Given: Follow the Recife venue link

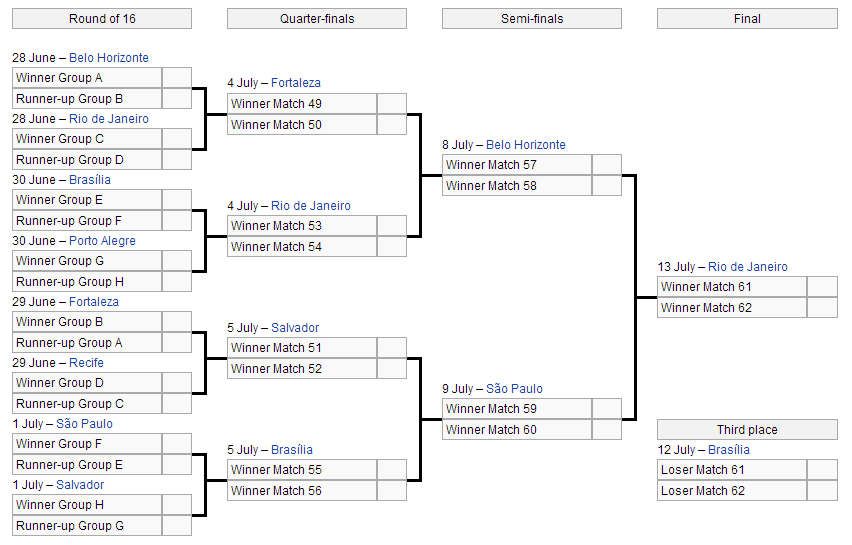Looking at the screenshot, I should click(x=86, y=363).
